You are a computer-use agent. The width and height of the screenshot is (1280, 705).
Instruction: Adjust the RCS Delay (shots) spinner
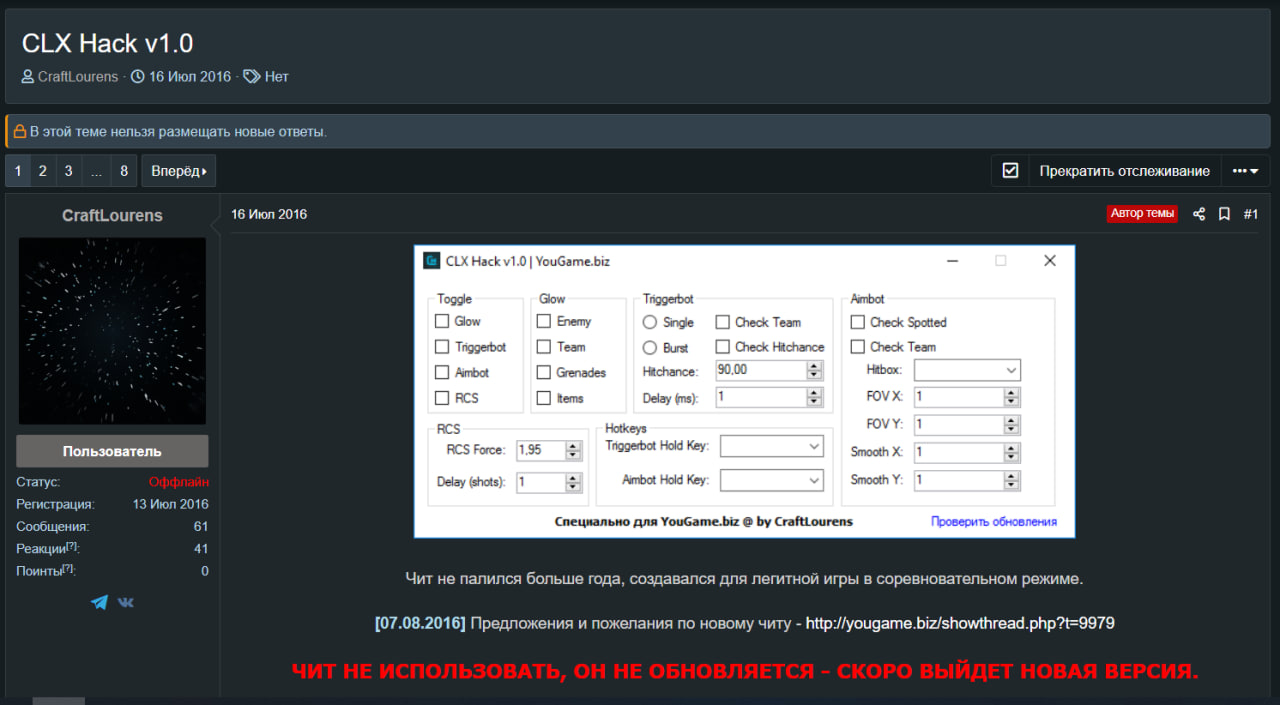click(573, 482)
